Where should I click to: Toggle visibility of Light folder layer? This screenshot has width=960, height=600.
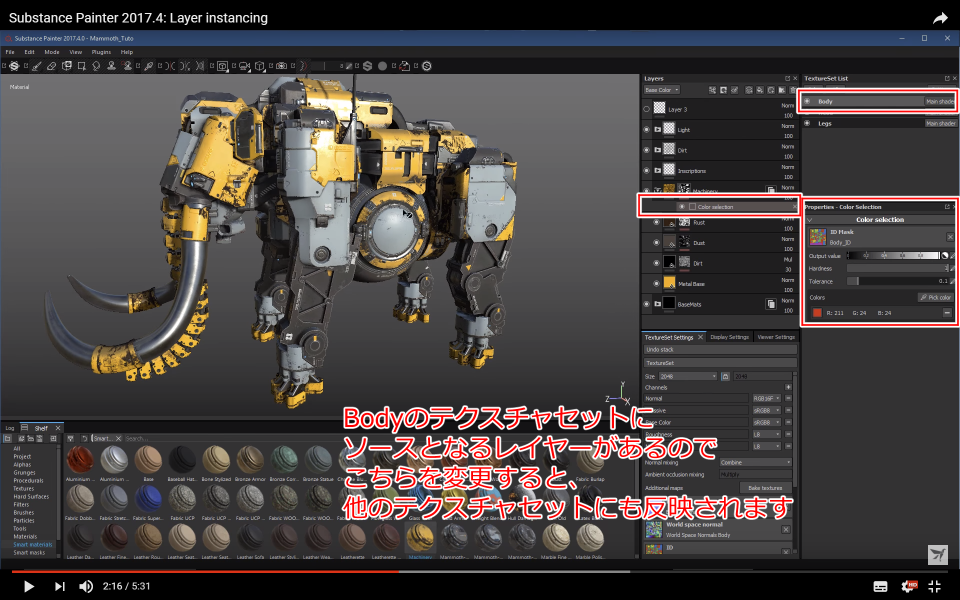[647, 130]
